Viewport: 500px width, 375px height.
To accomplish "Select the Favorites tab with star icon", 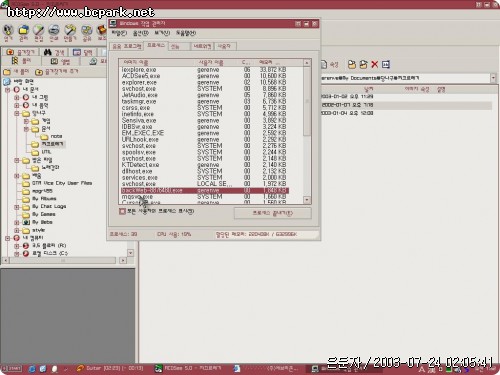I will (21, 52).
